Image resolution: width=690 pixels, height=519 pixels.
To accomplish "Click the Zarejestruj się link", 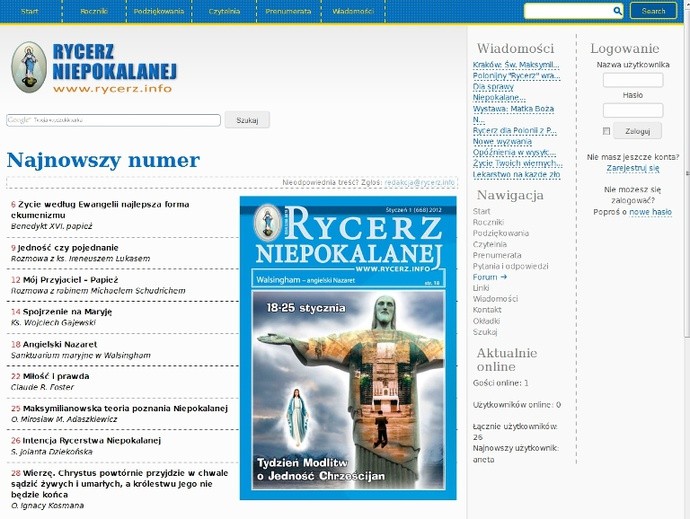I will point(633,168).
